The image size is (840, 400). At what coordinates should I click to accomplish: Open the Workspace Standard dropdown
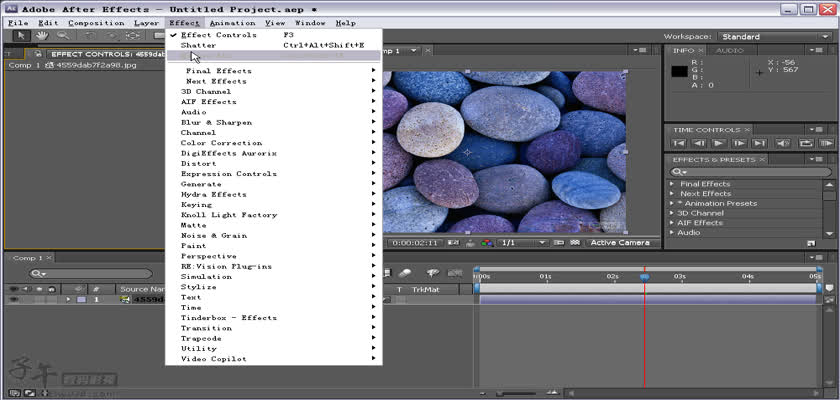pos(775,36)
